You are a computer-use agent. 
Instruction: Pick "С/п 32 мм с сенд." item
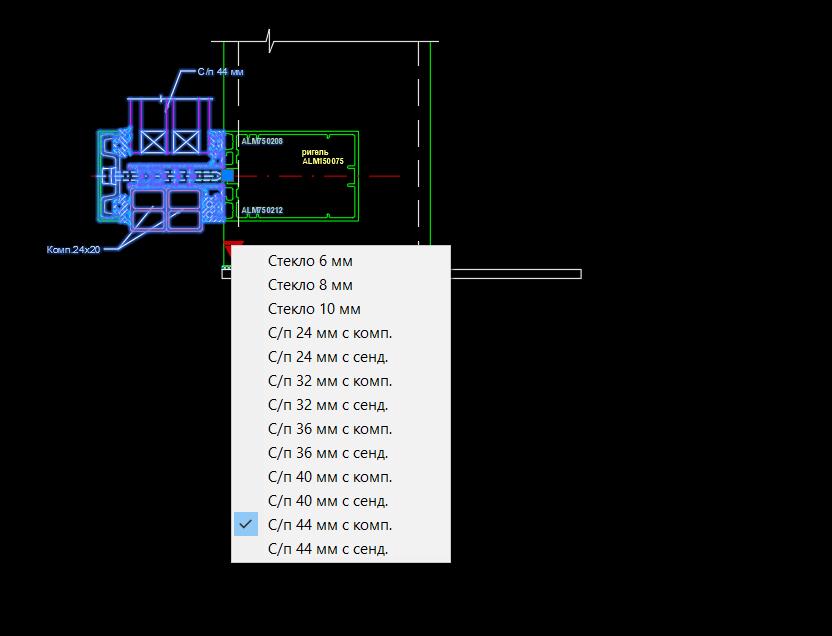(x=328, y=405)
